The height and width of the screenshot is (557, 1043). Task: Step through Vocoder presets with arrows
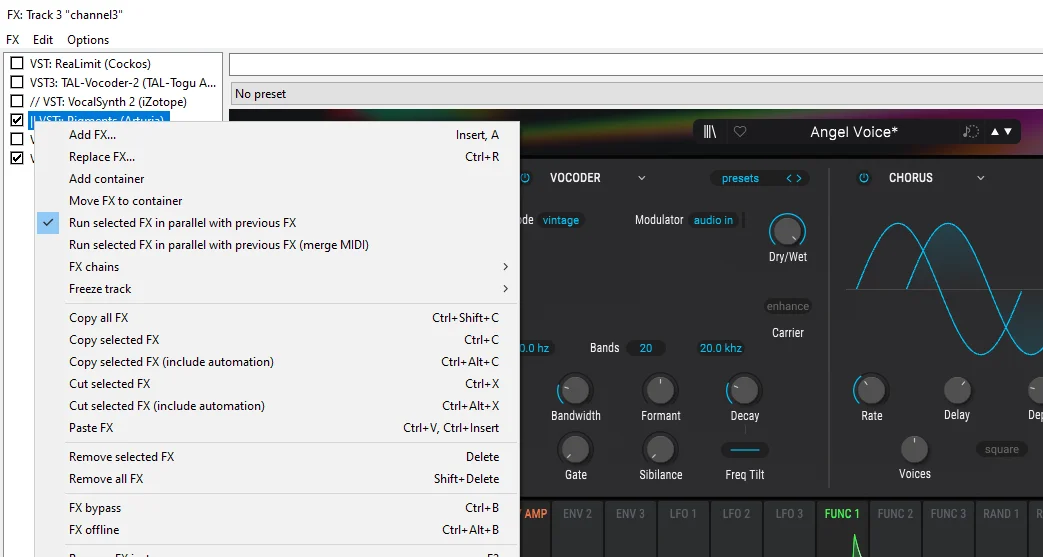point(794,178)
